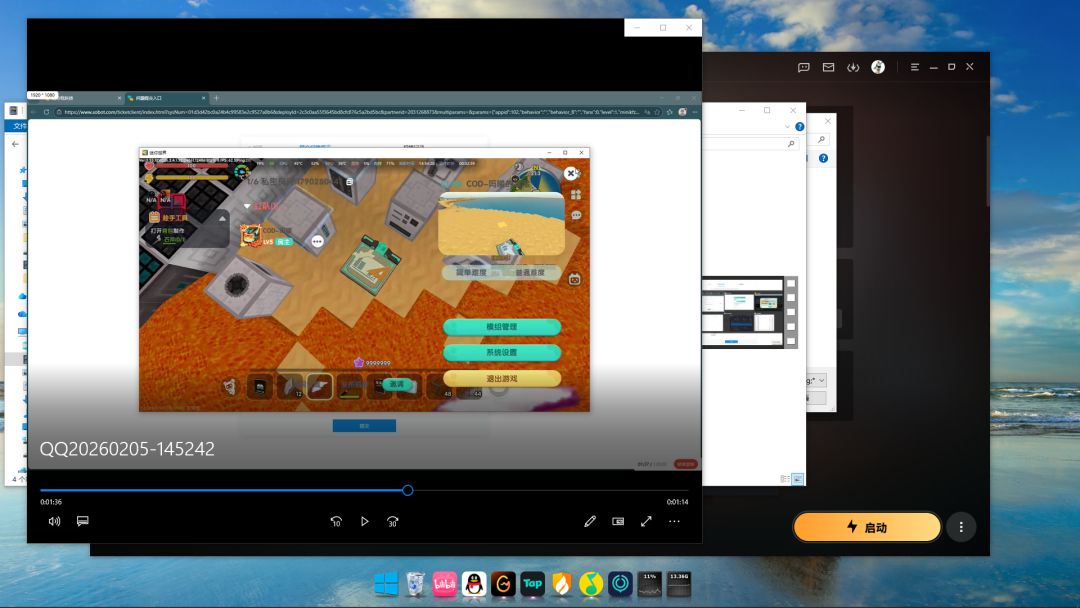Open the launcher download manager icon

coord(853,67)
